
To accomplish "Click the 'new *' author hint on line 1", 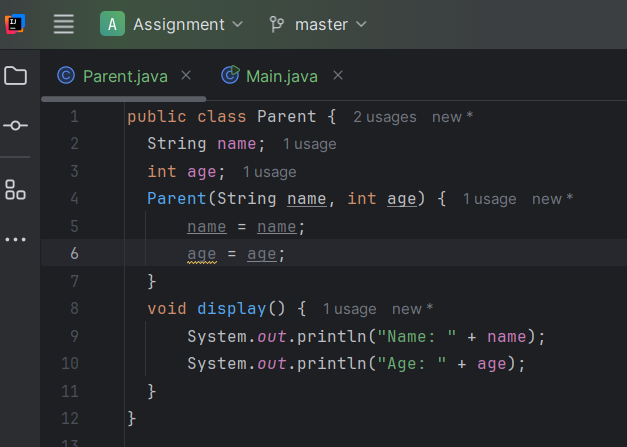I will click(x=452, y=117).
